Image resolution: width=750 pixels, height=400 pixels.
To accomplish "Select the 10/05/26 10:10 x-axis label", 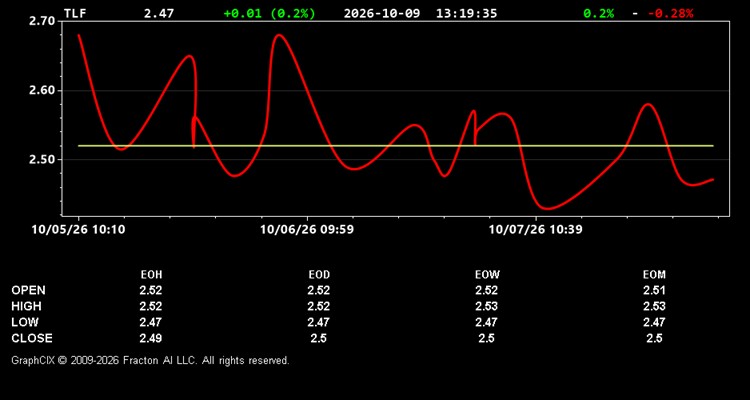I will [x=78, y=230].
